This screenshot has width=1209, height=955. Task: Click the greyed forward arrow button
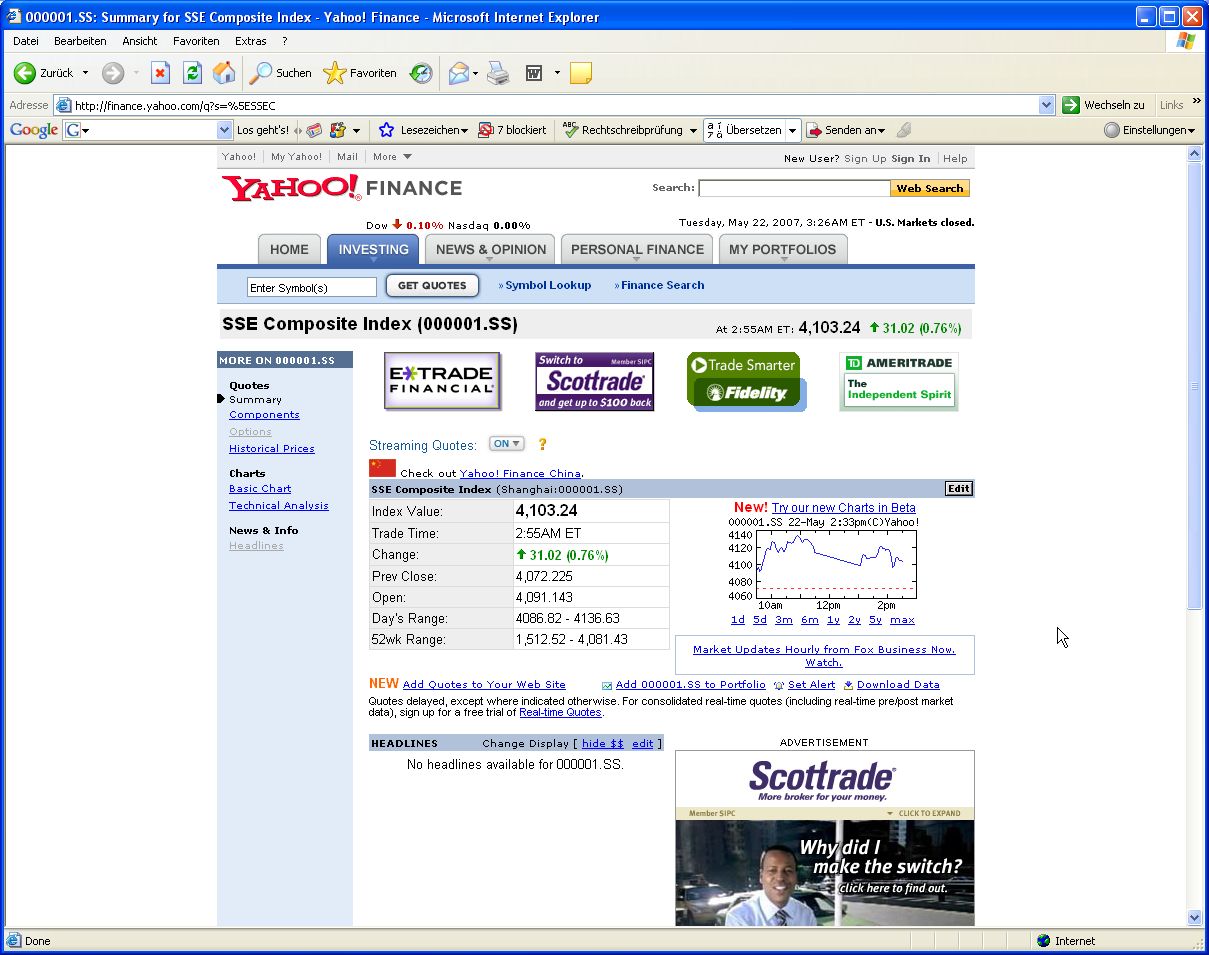pos(113,73)
